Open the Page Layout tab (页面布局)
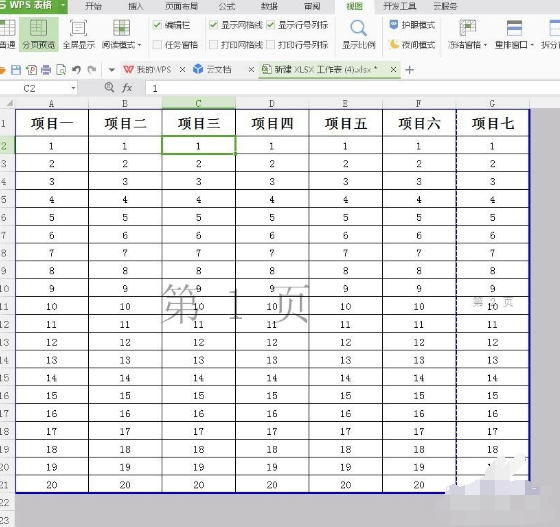Image resolution: width=560 pixels, height=527 pixels. click(x=181, y=6)
